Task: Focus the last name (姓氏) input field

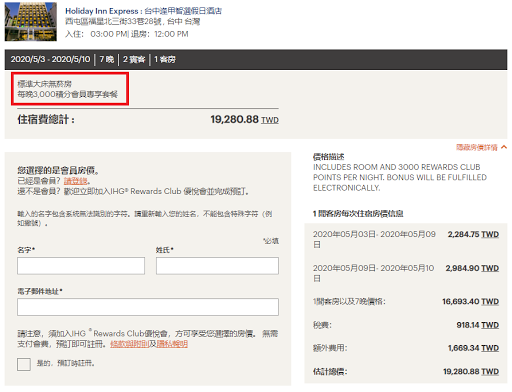Action: (217, 266)
